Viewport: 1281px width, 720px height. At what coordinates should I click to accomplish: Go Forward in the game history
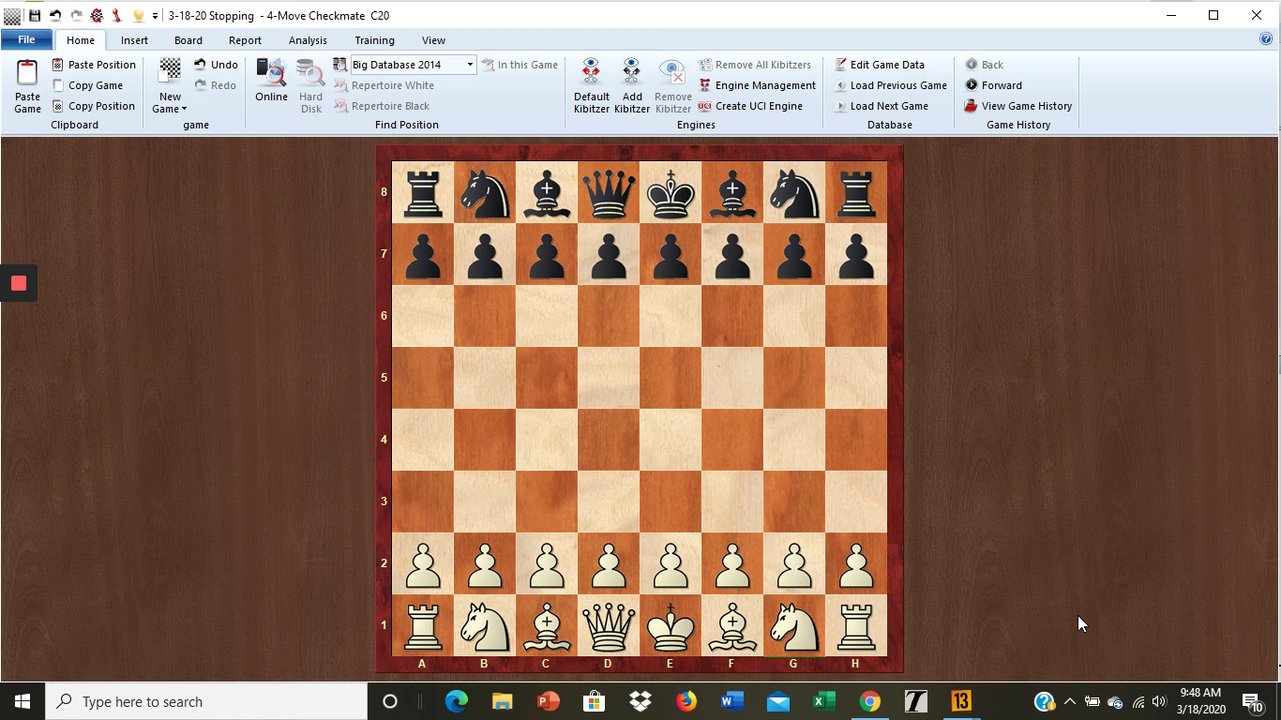coord(993,85)
